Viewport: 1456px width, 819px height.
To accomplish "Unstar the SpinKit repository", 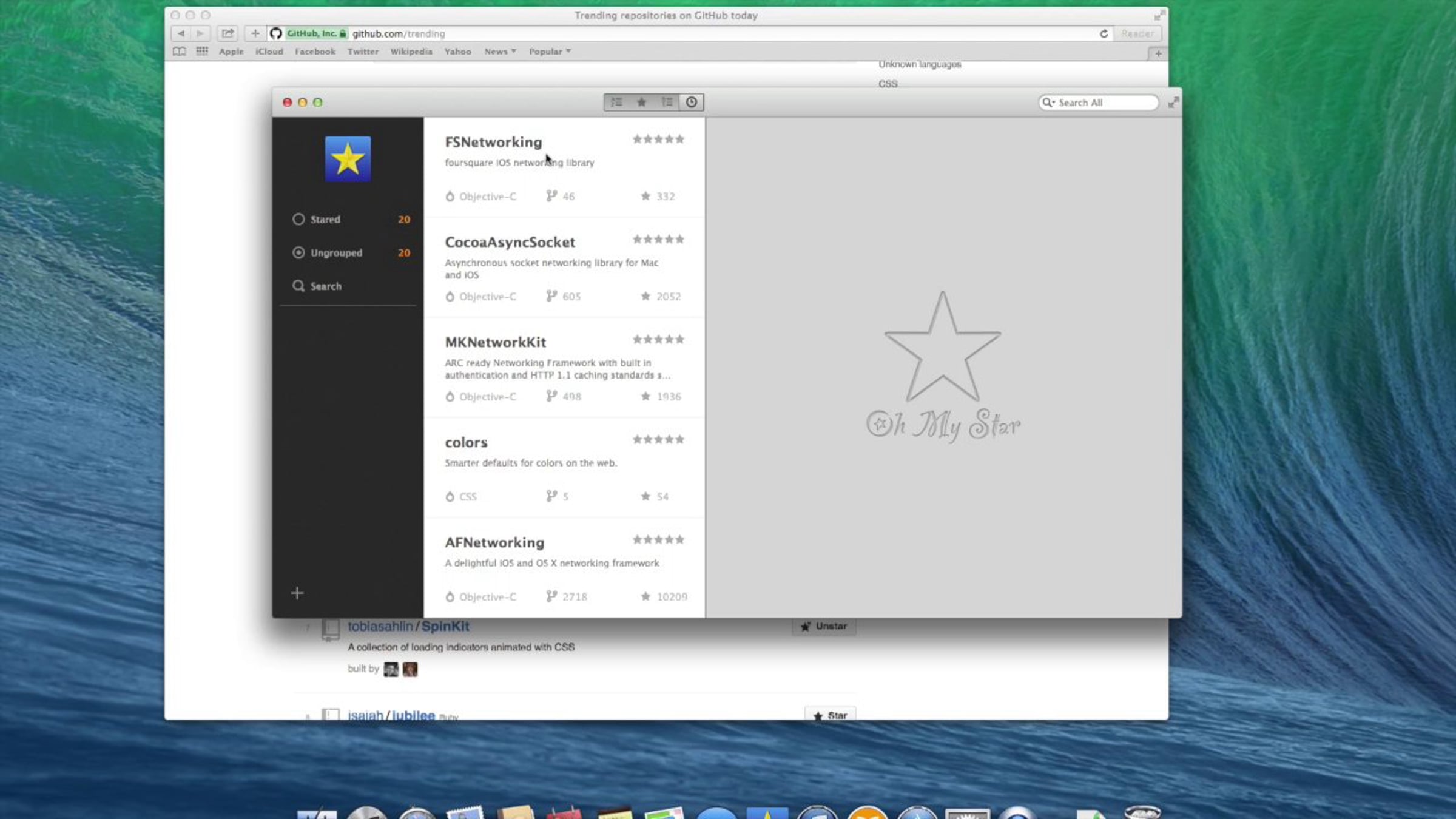I will point(824,626).
